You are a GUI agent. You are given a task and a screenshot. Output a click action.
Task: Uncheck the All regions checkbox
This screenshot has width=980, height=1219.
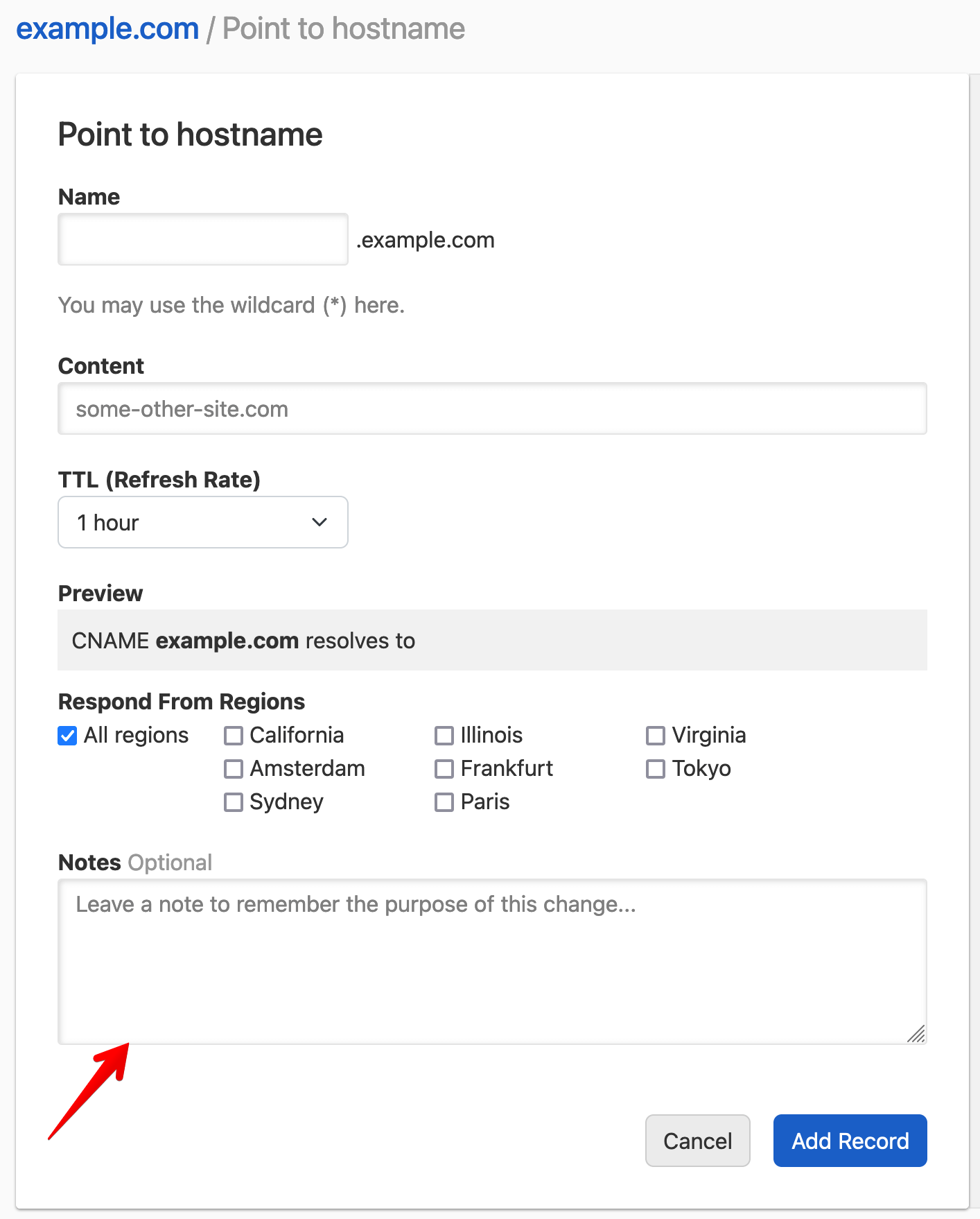[68, 736]
